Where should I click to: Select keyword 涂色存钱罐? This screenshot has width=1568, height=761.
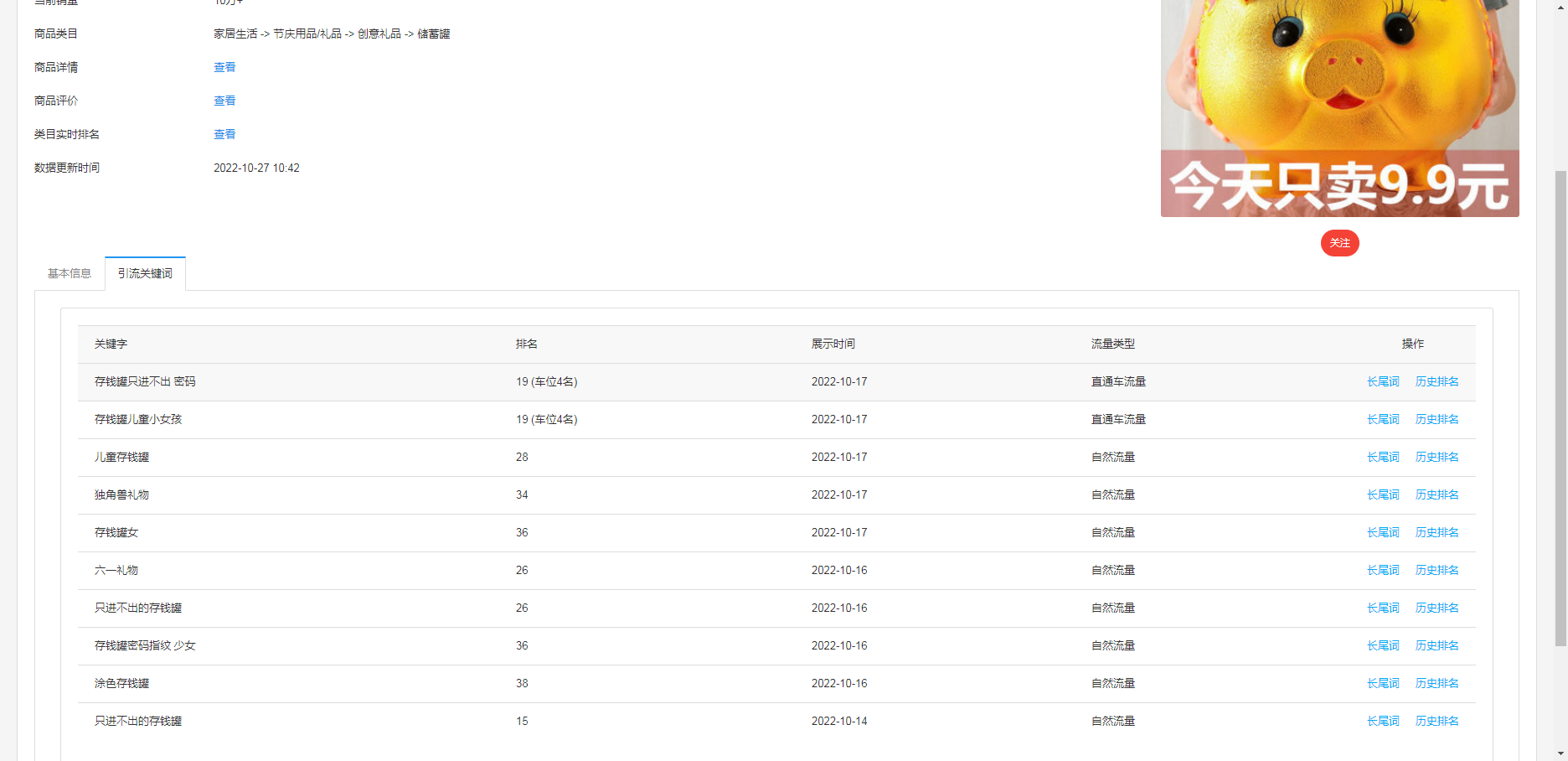(121, 683)
